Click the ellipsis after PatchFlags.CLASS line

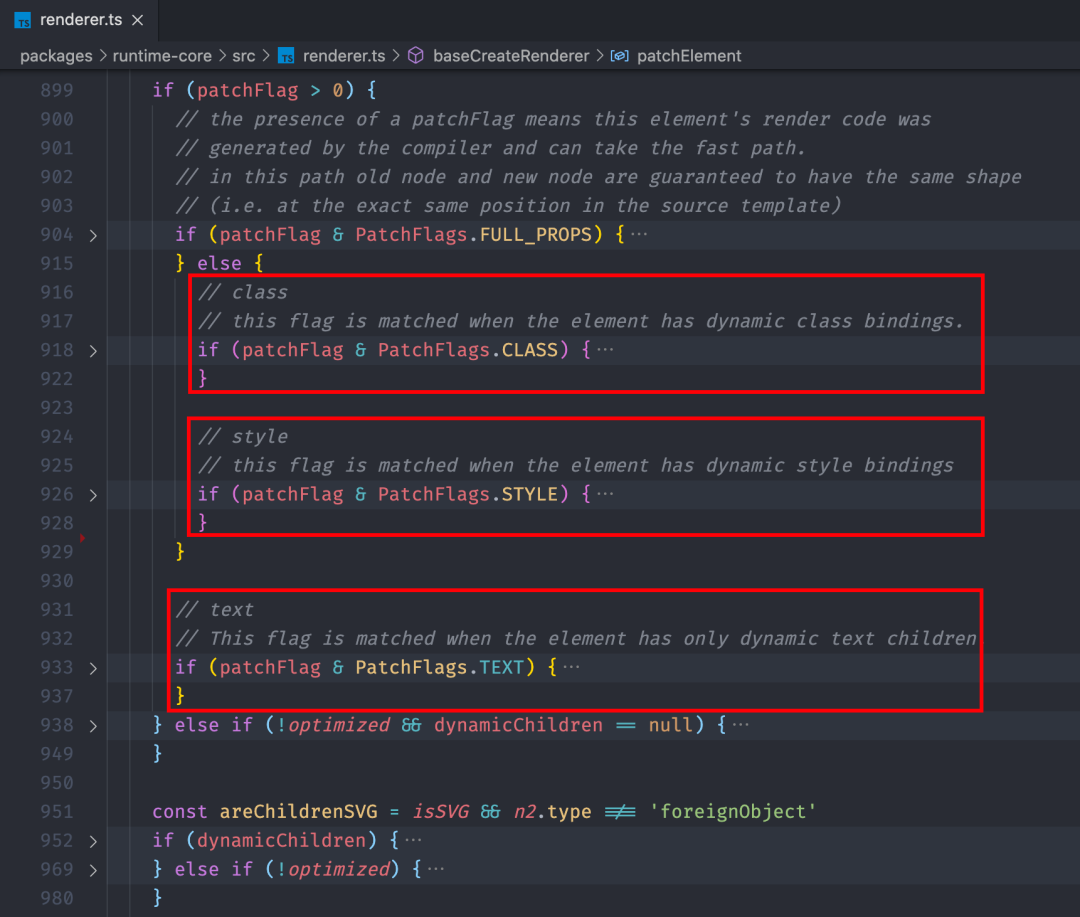coord(605,350)
